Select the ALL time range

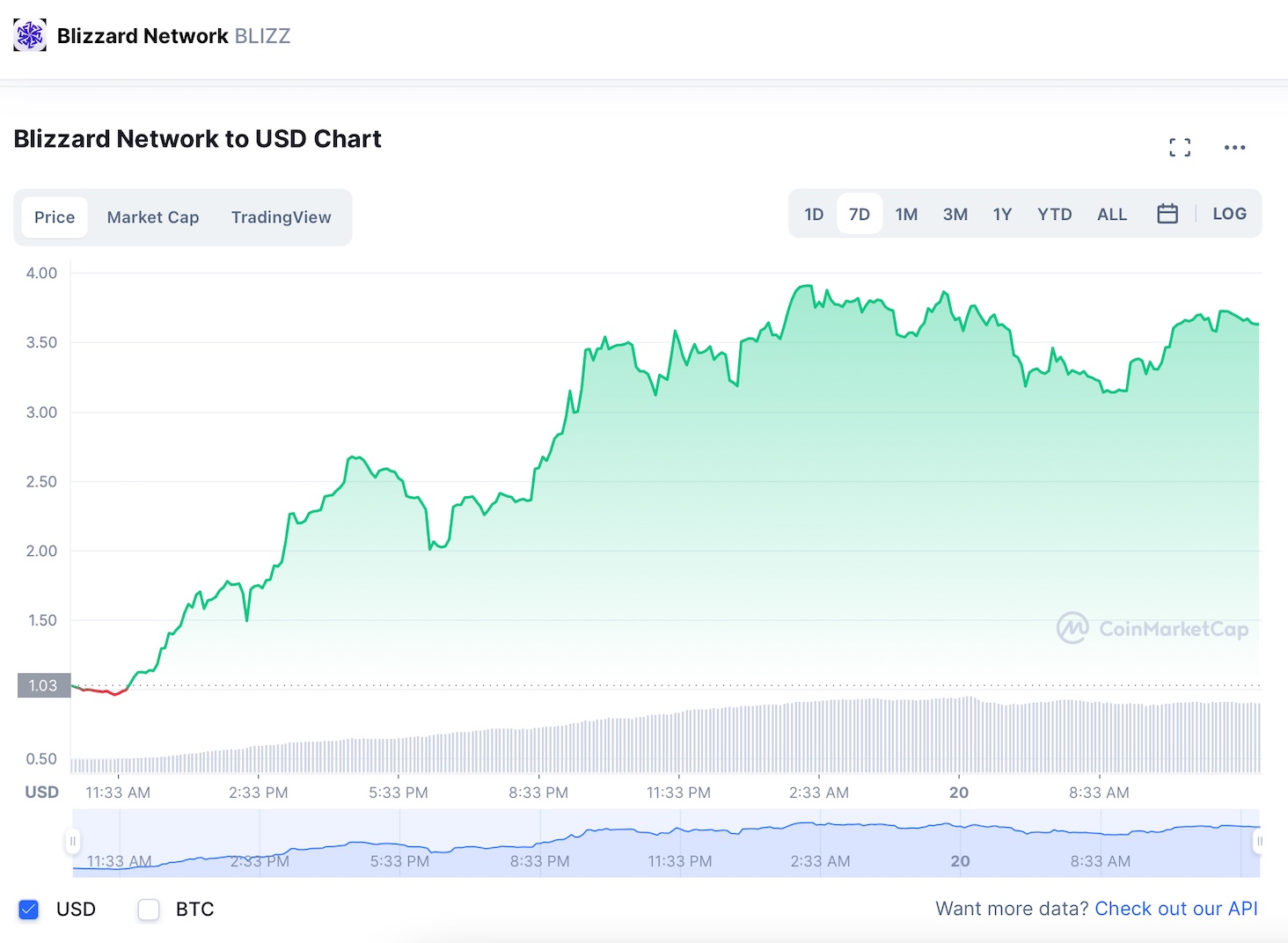point(1112,214)
